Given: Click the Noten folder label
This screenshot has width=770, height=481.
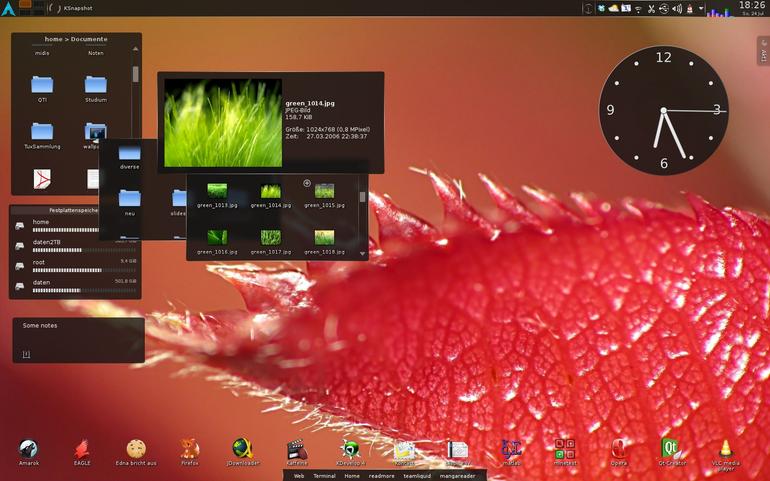Looking at the screenshot, I should [x=96, y=53].
